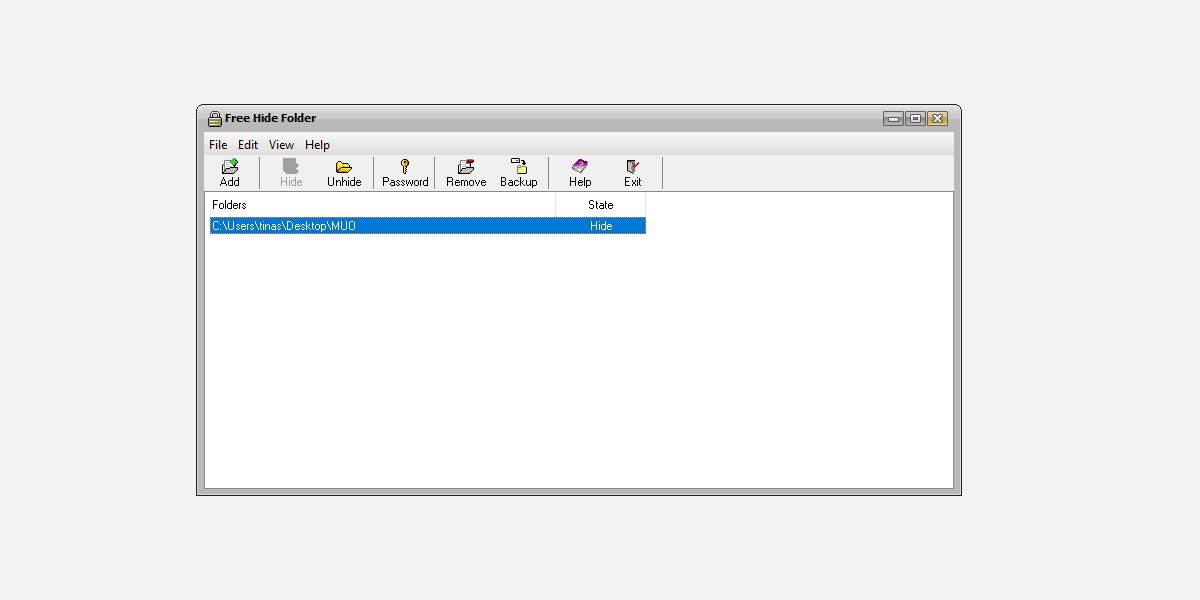Open the Help menu in menu bar

coord(317,145)
